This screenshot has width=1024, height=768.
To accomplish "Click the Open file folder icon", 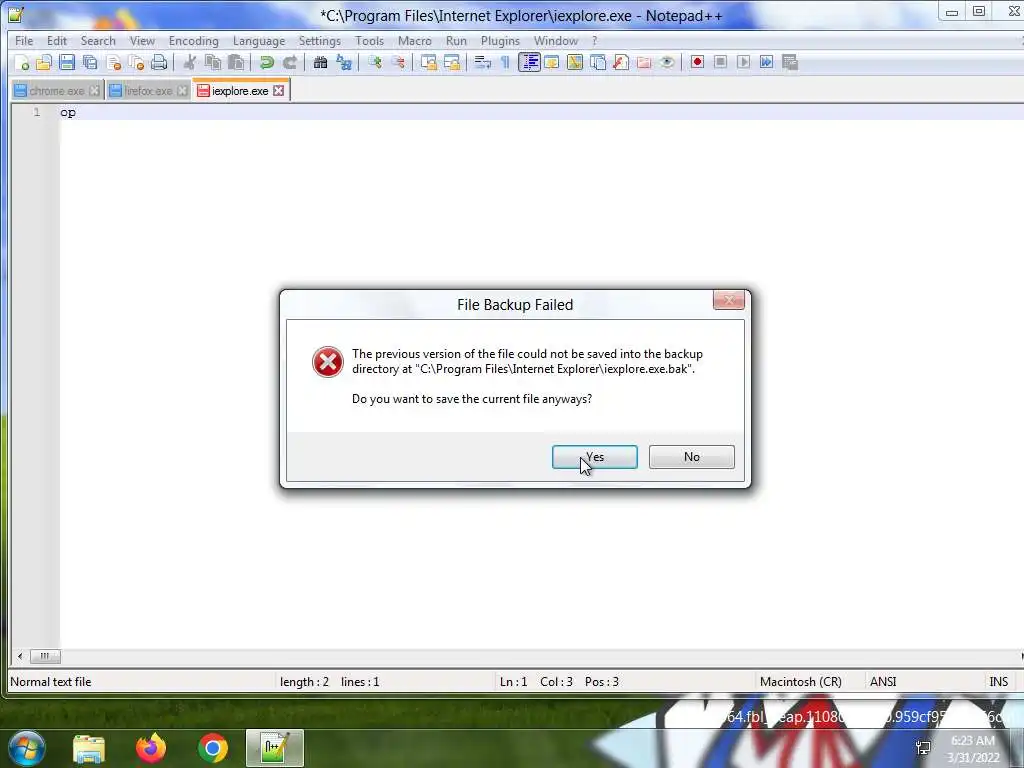I will click(44, 63).
